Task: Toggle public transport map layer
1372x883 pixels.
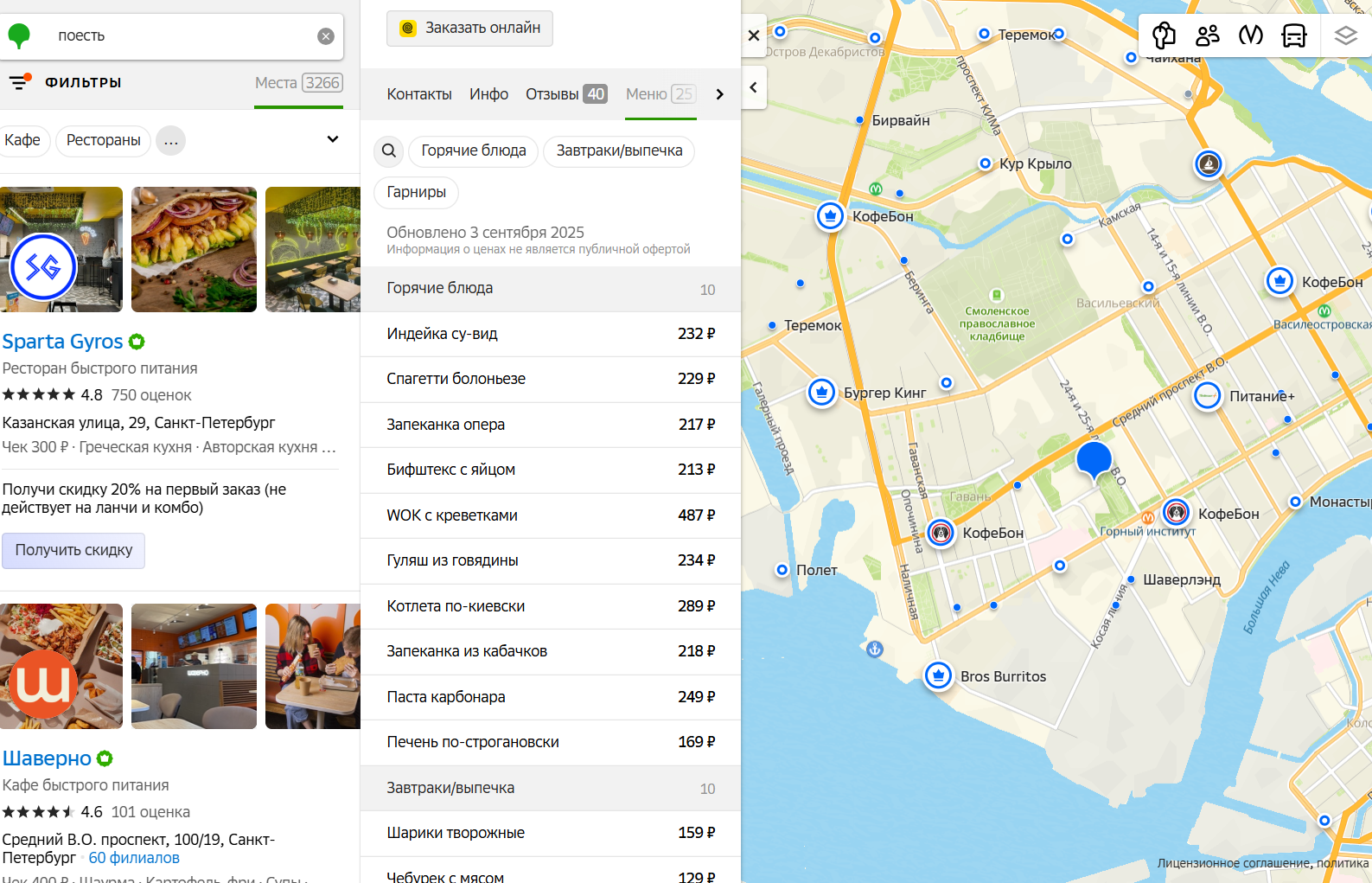Action: click(1294, 35)
